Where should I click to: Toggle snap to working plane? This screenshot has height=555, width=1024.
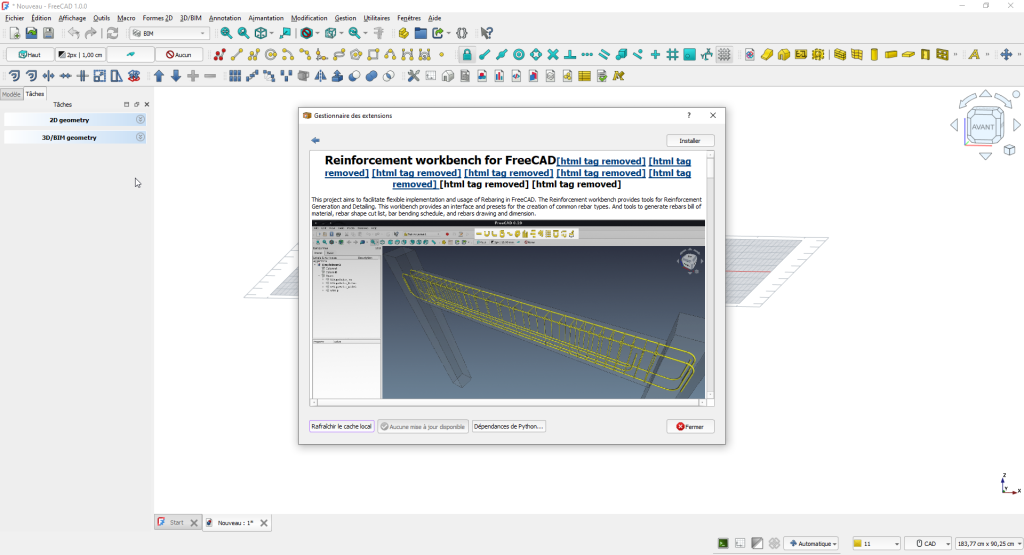point(689,55)
